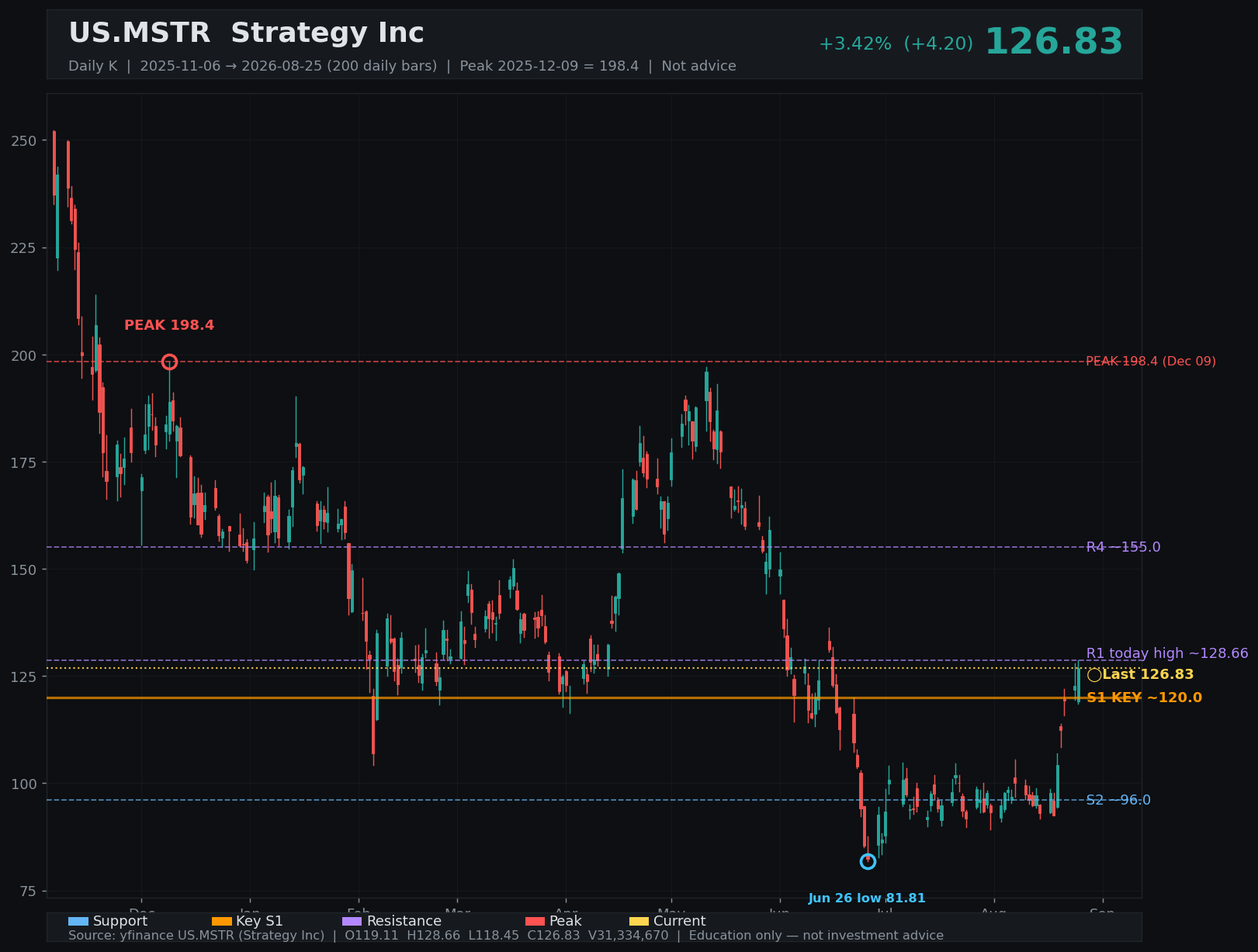Click the 'S2 ~96.0' support label
This screenshot has height=952, width=1258.
pyautogui.click(x=1118, y=800)
